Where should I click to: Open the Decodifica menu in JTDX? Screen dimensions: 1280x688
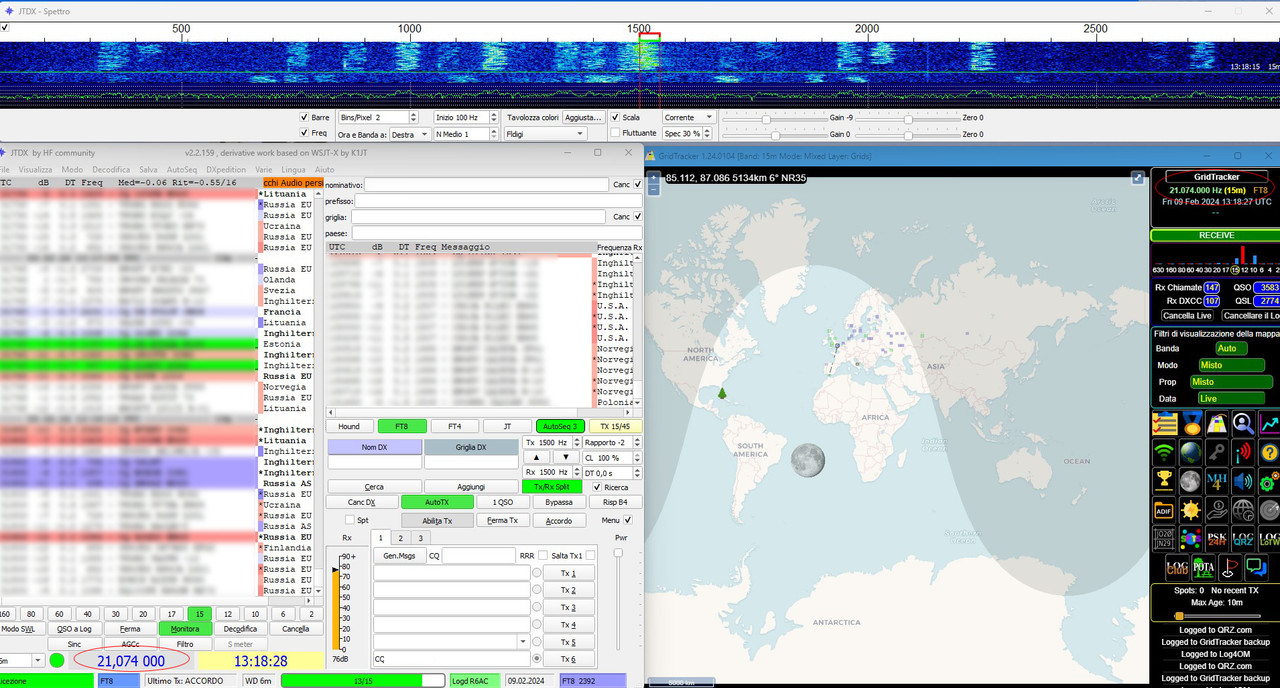coord(111,170)
